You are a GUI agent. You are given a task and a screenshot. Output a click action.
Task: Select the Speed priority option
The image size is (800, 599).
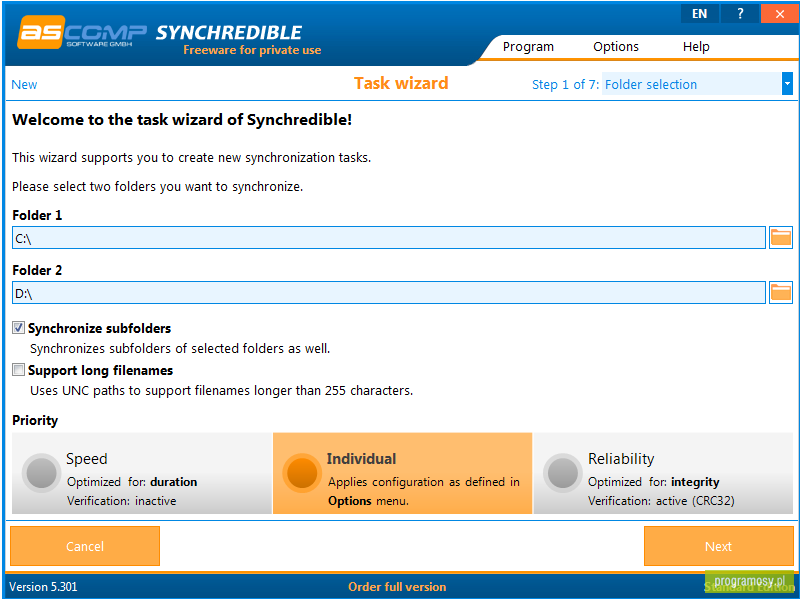(x=142, y=473)
